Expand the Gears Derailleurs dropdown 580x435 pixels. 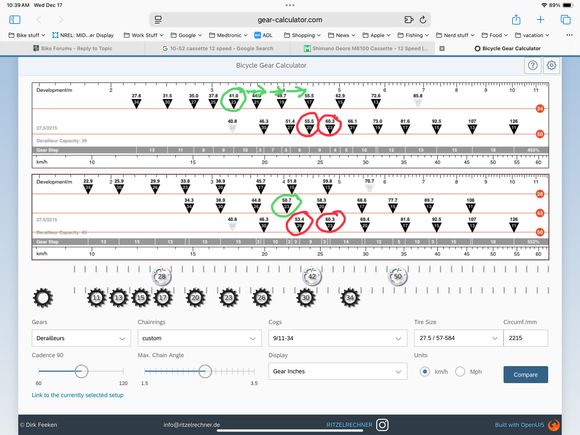tap(81, 338)
